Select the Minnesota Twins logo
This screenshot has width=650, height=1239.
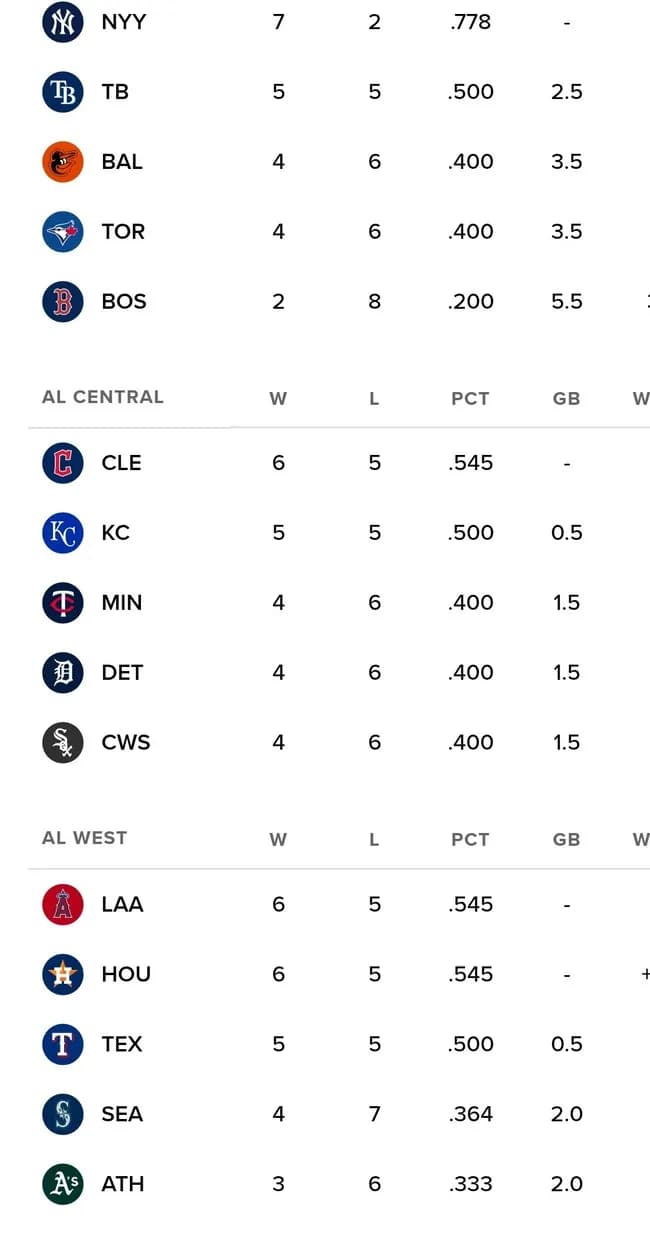click(62, 603)
